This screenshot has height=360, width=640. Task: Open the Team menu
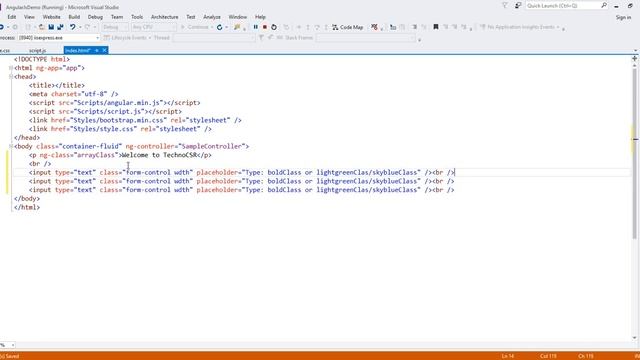pyautogui.click(x=117, y=17)
